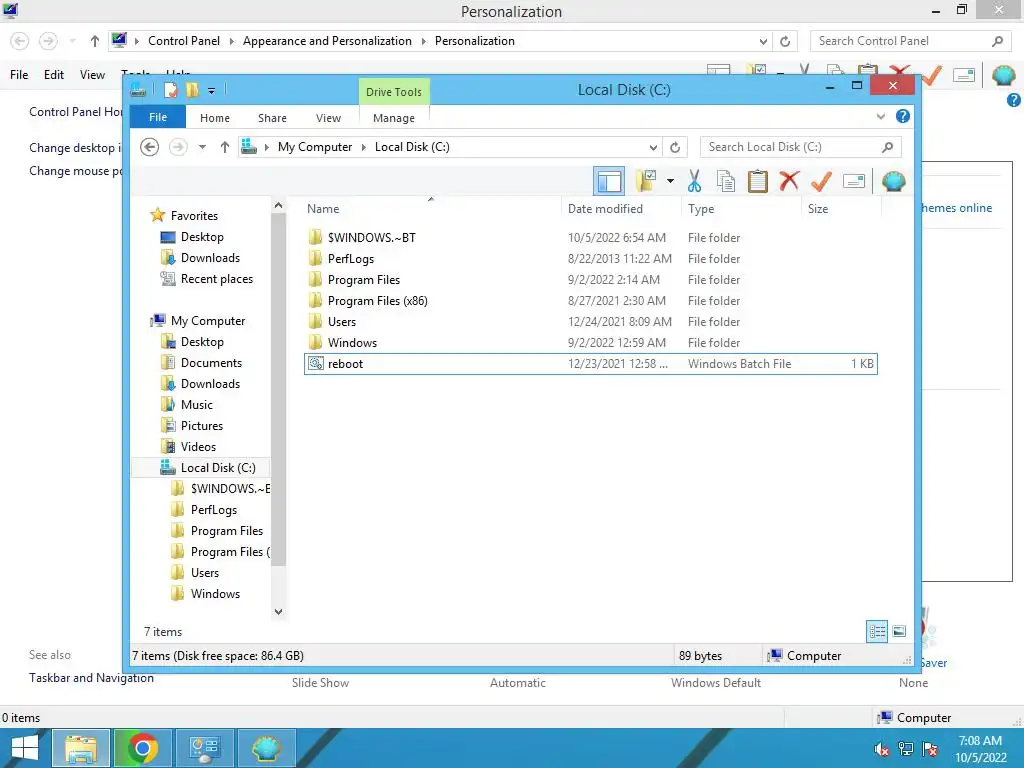Switch to the Home ribbon tab
Image resolution: width=1024 pixels, height=768 pixels.
215,118
